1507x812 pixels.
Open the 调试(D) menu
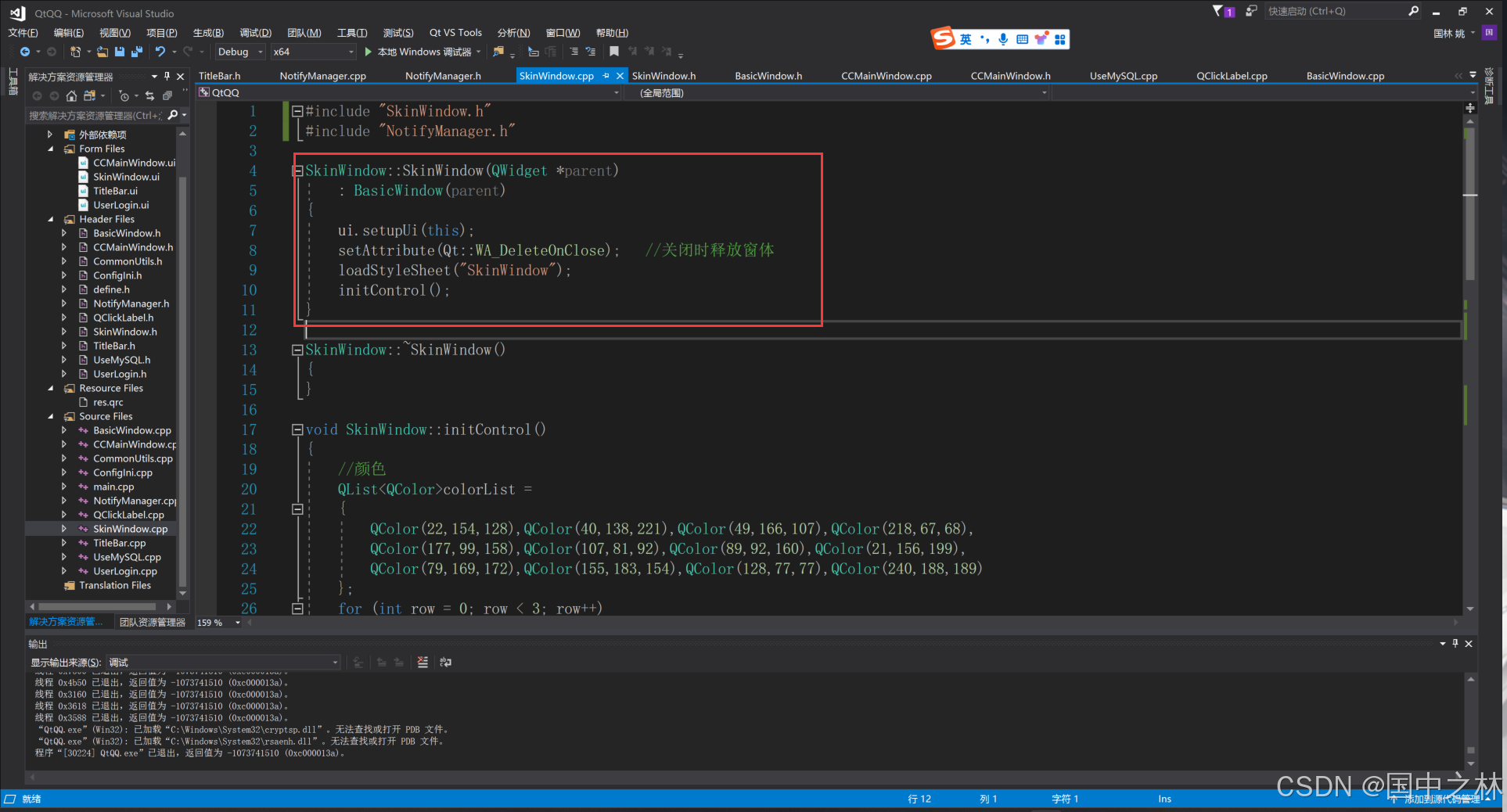[255, 33]
